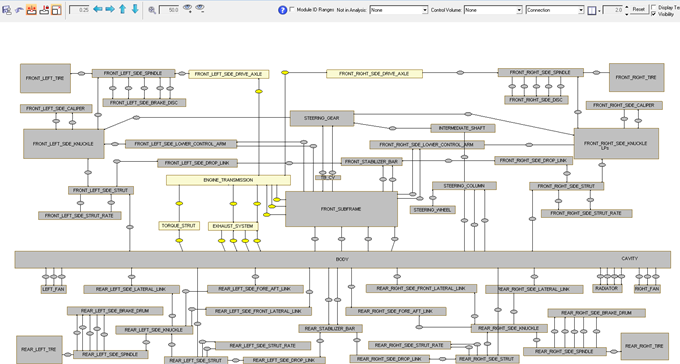Toggle the Visibility checkbox
680x364 pixels.
point(654,14)
